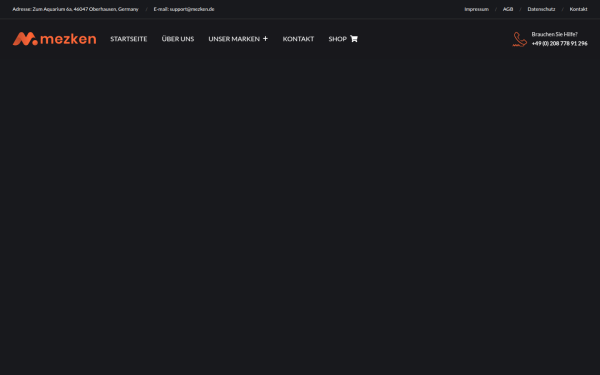
Task: Click the orange phone handset icon
Action: pos(520,39)
